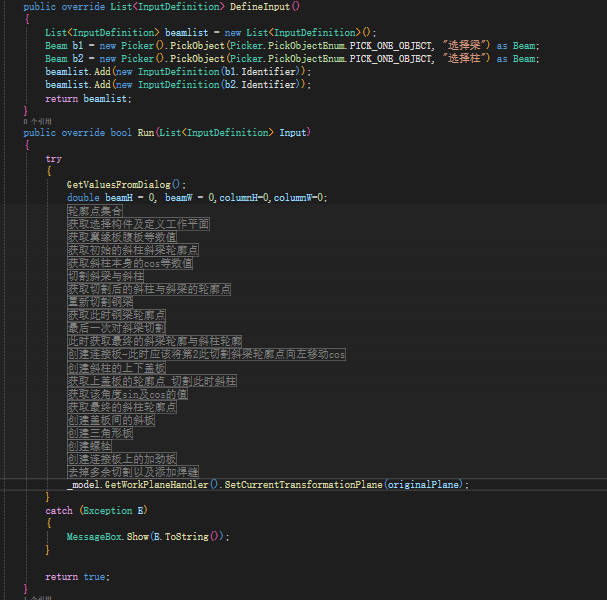Screen dimensions: 607x600
Task: Click the Exception type in the catch clause
Action: coord(108,511)
